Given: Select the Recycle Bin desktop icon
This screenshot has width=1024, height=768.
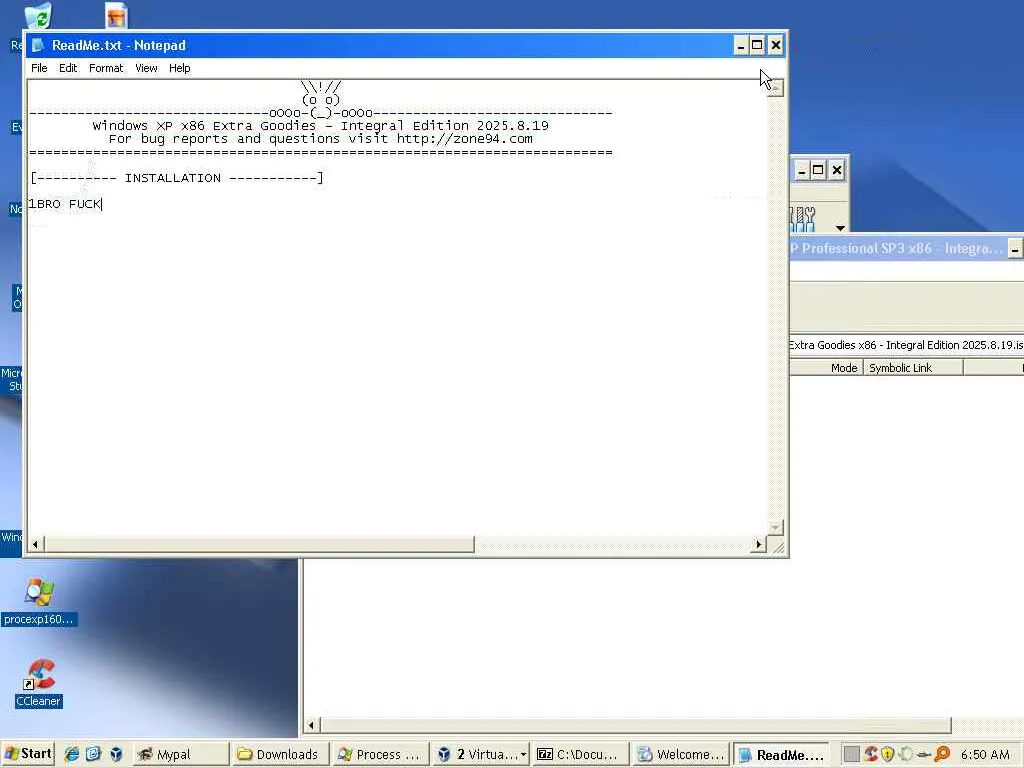Looking at the screenshot, I should click(38, 16).
